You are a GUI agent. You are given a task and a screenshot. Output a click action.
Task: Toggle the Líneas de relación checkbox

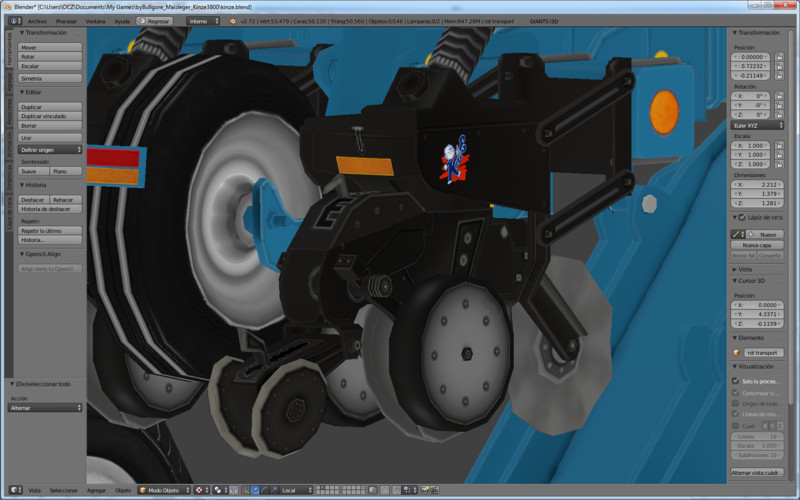coord(737,414)
